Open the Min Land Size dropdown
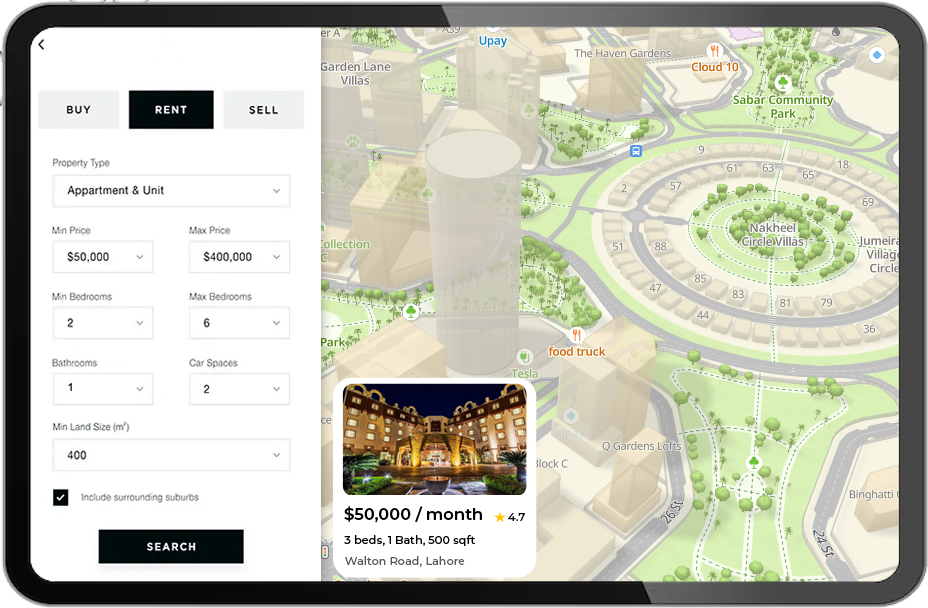 (171, 455)
